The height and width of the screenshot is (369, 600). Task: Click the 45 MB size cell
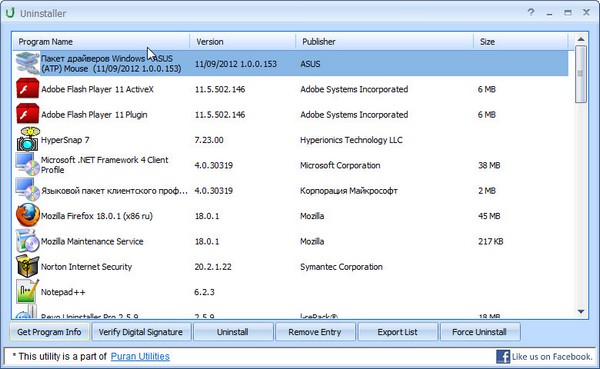pos(489,216)
